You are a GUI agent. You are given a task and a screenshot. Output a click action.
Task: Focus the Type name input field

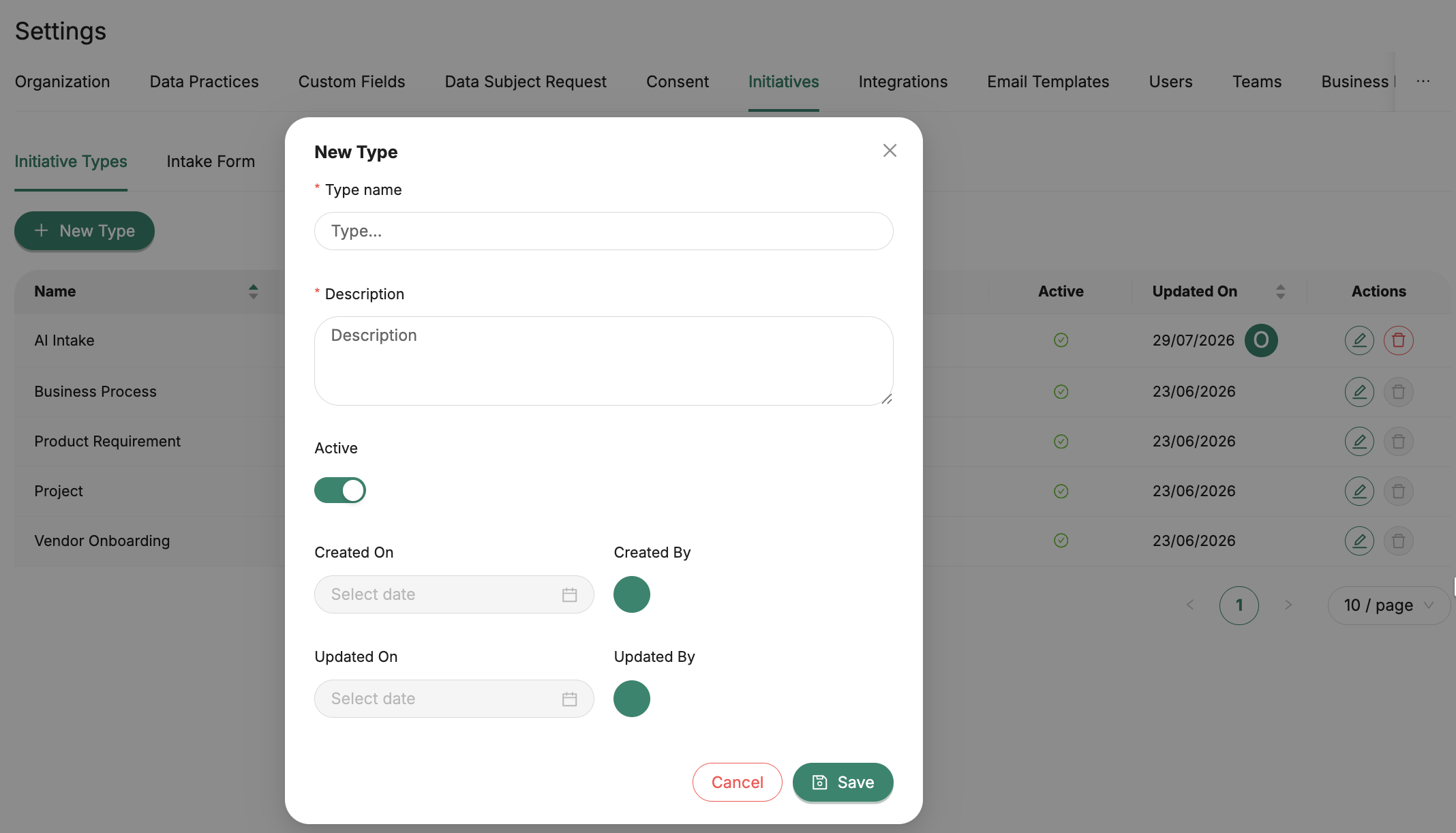point(604,231)
